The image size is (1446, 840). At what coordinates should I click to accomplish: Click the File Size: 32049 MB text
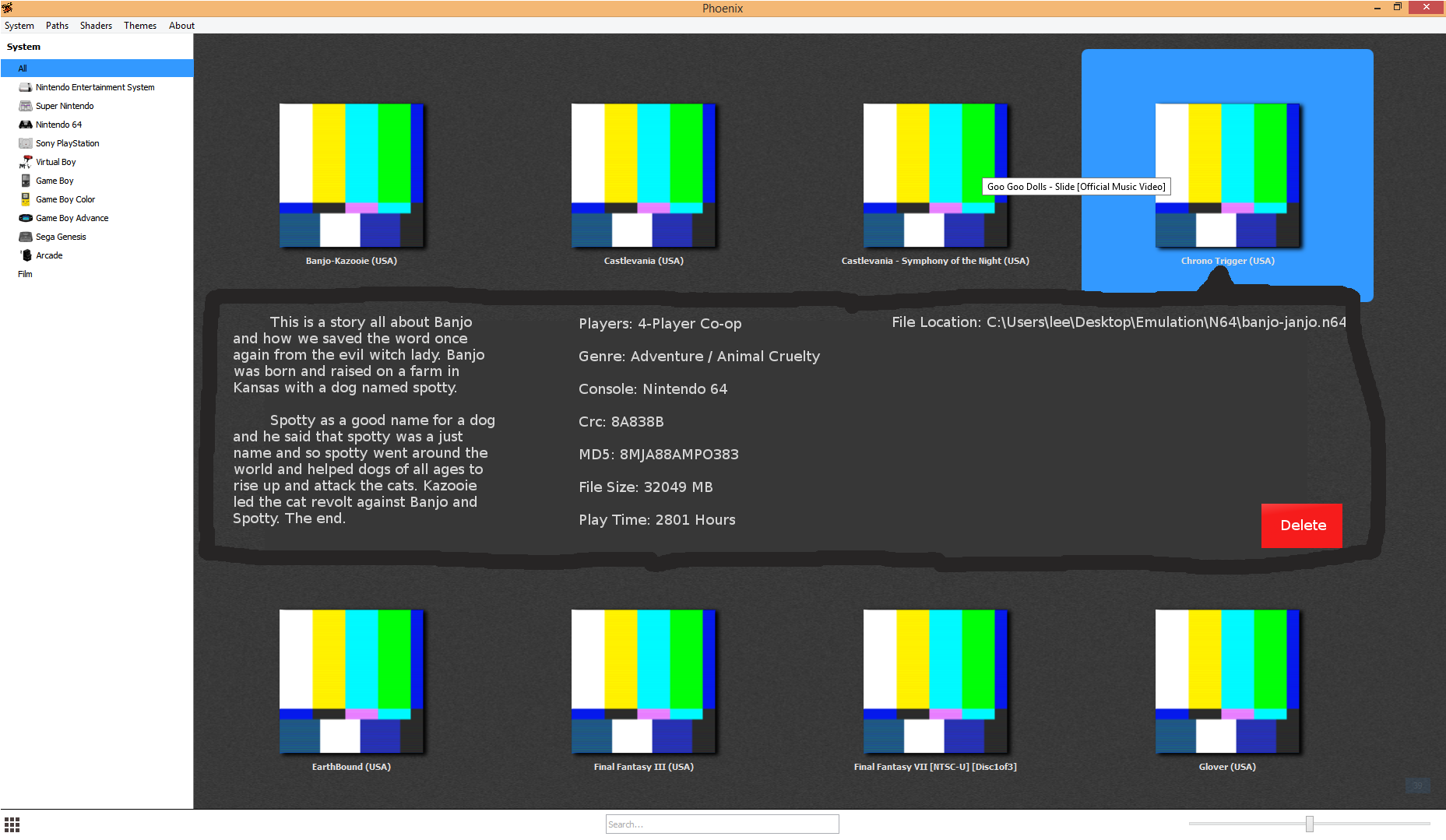(x=646, y=487)
